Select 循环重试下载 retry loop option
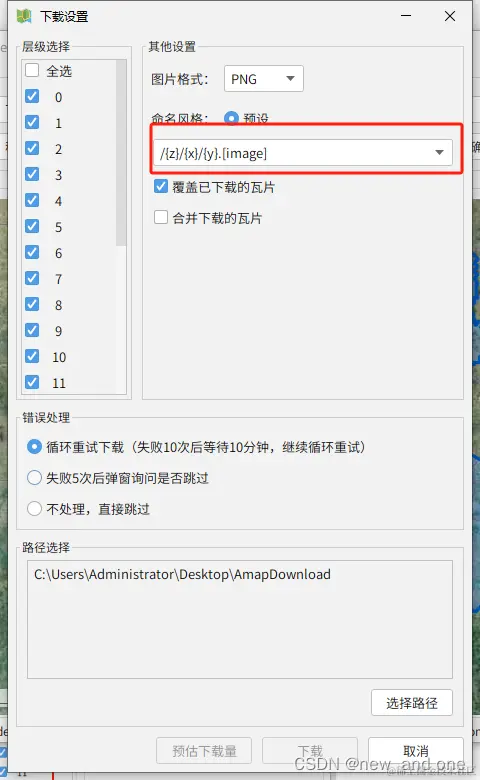This screenshot has height=780, width=480. point(34,447)
